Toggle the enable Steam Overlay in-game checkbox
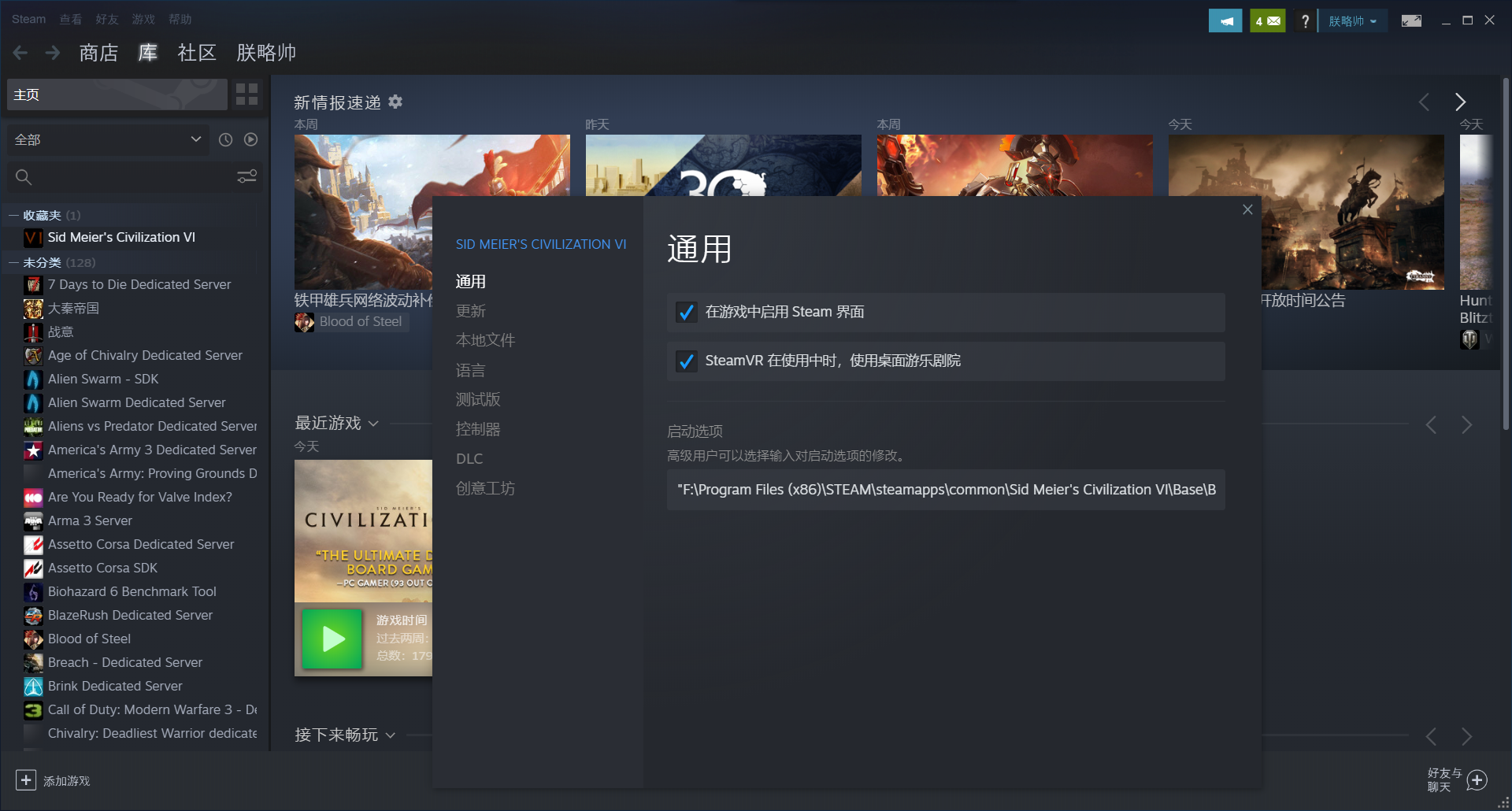Image resolution: width=1512 pixels, height=811 pixels. [686, 313]
